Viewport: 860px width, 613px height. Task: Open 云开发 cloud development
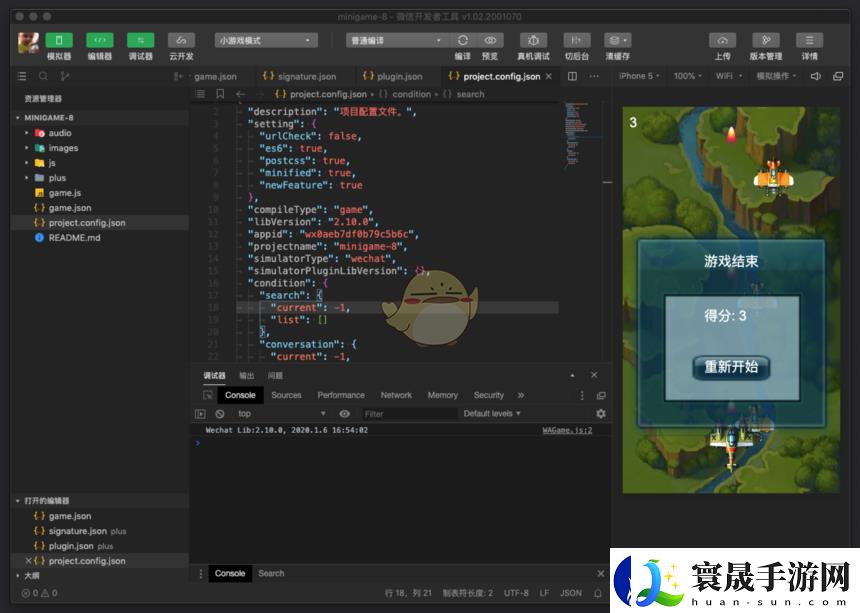coord(181,40)
